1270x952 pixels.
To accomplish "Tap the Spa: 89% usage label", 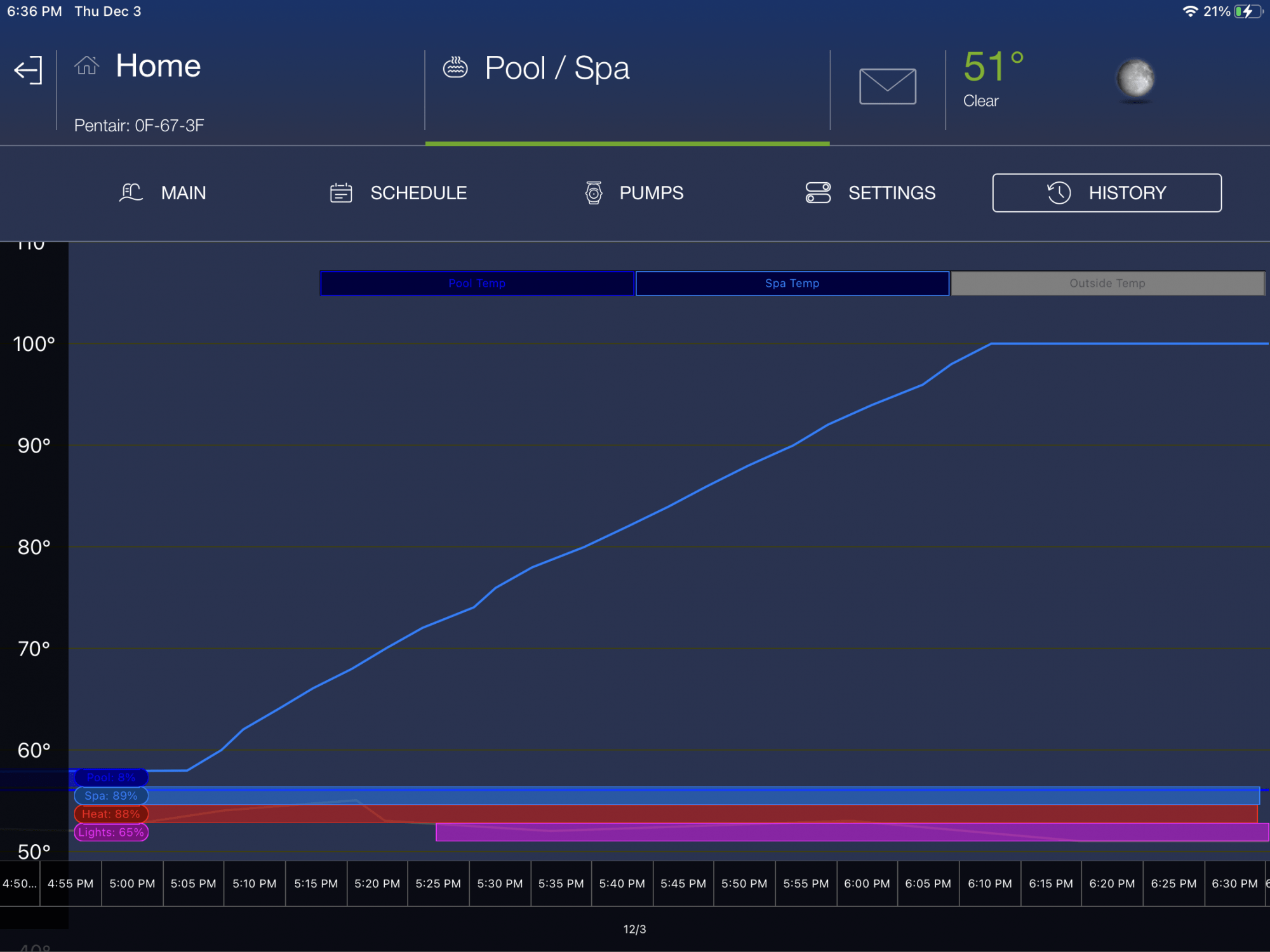I will click(x=111, y=796).
